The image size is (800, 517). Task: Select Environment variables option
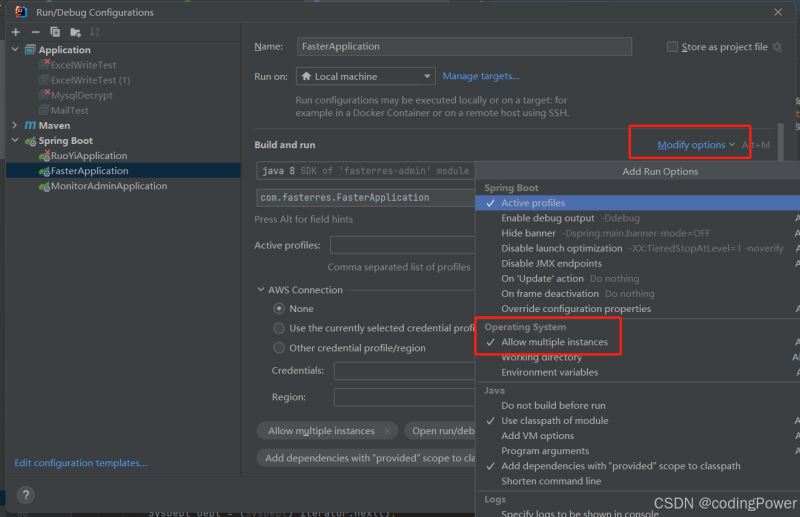638,373
